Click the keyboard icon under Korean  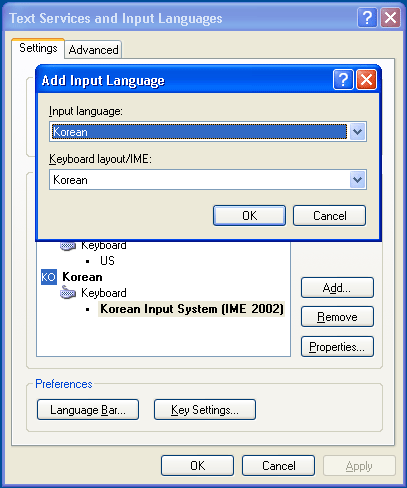pyautogui.click(x=68, y=293)
